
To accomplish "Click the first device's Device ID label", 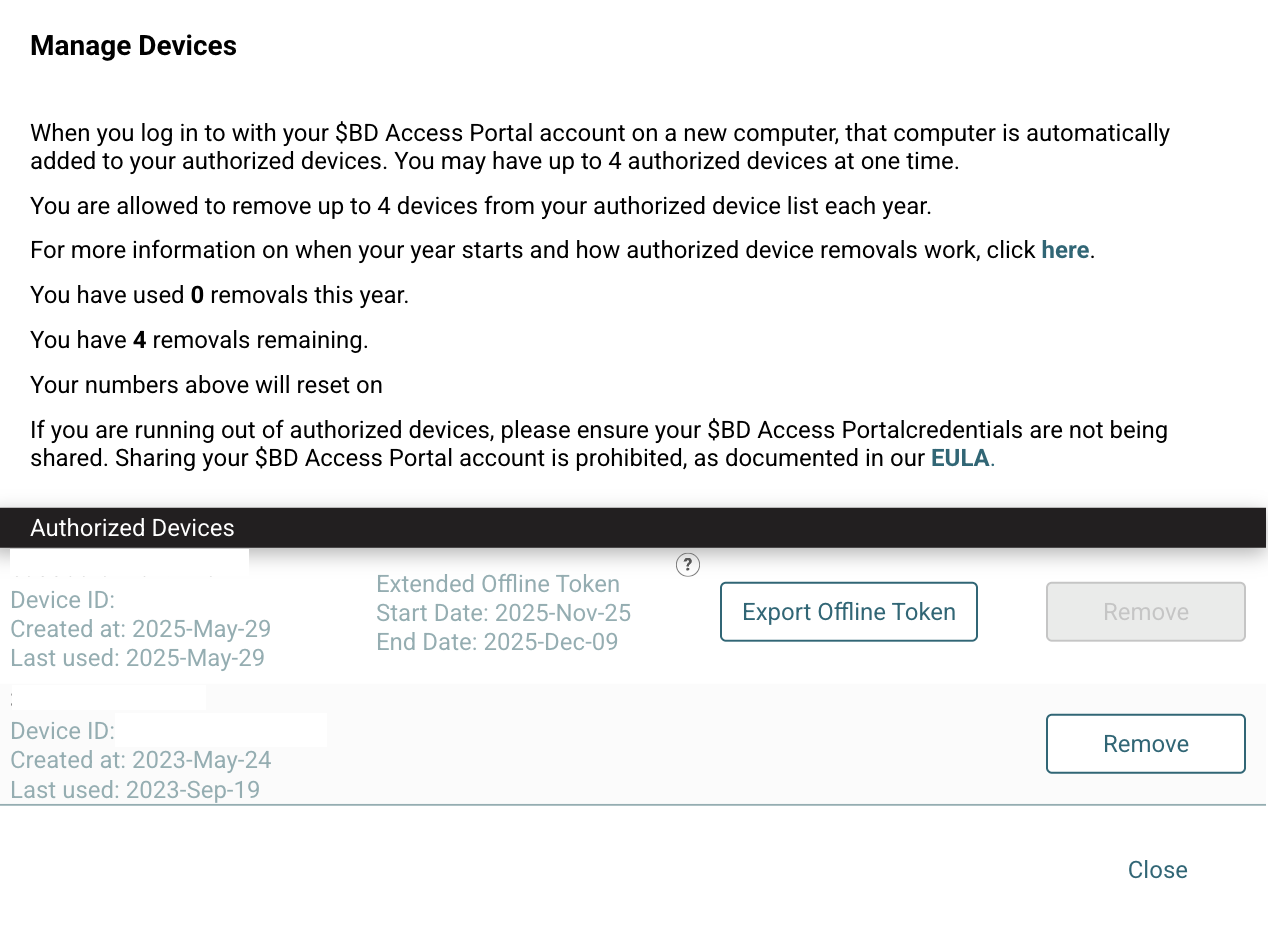I will pos(63,600).
